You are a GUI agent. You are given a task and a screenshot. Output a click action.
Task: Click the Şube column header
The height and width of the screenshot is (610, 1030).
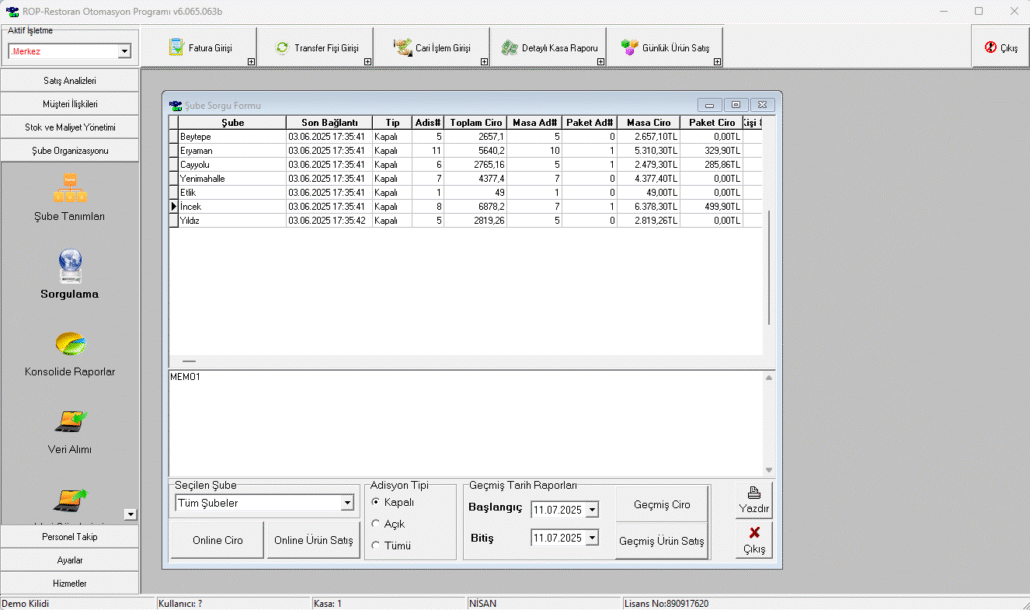point(233,123)
